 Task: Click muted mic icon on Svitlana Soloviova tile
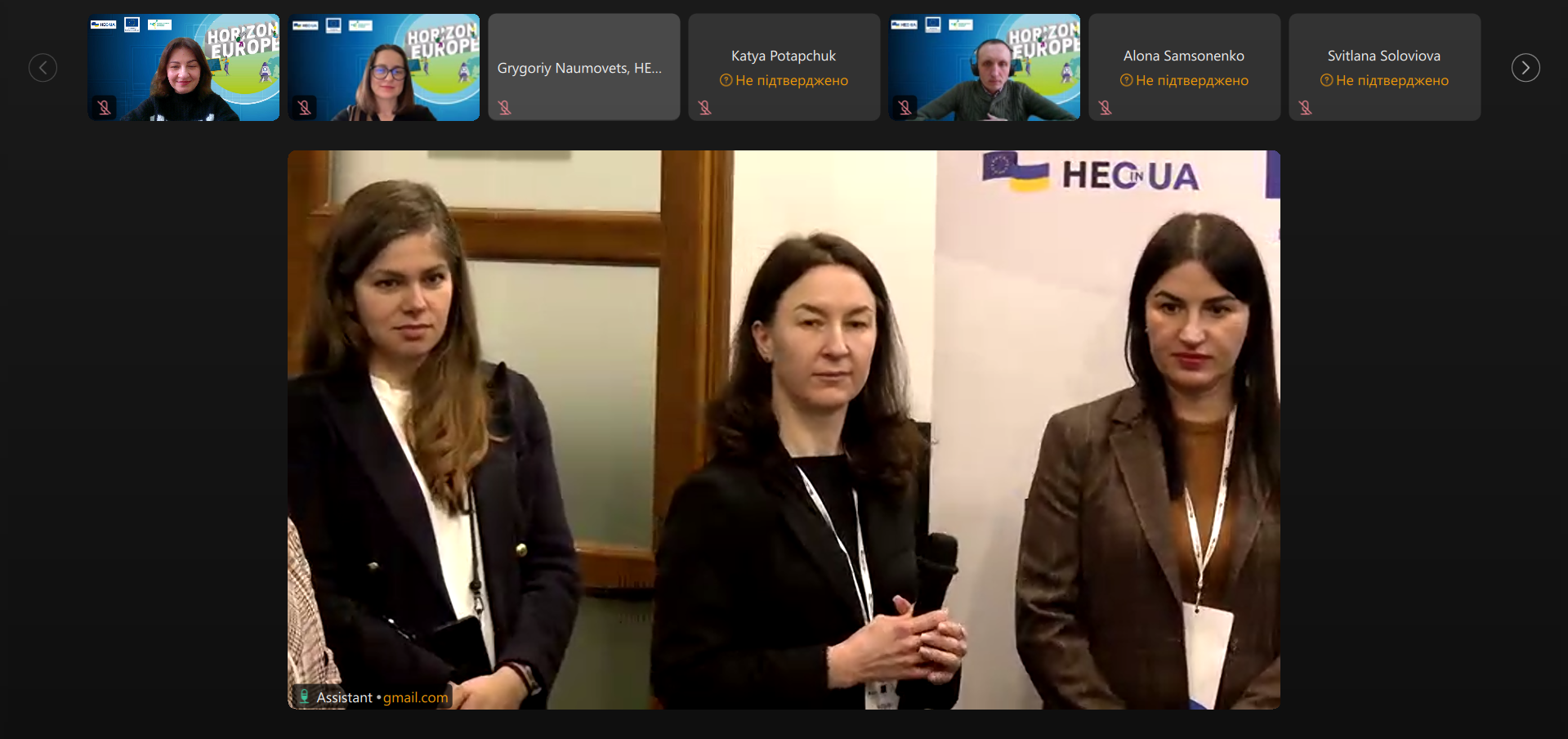tap(1306, 107)
